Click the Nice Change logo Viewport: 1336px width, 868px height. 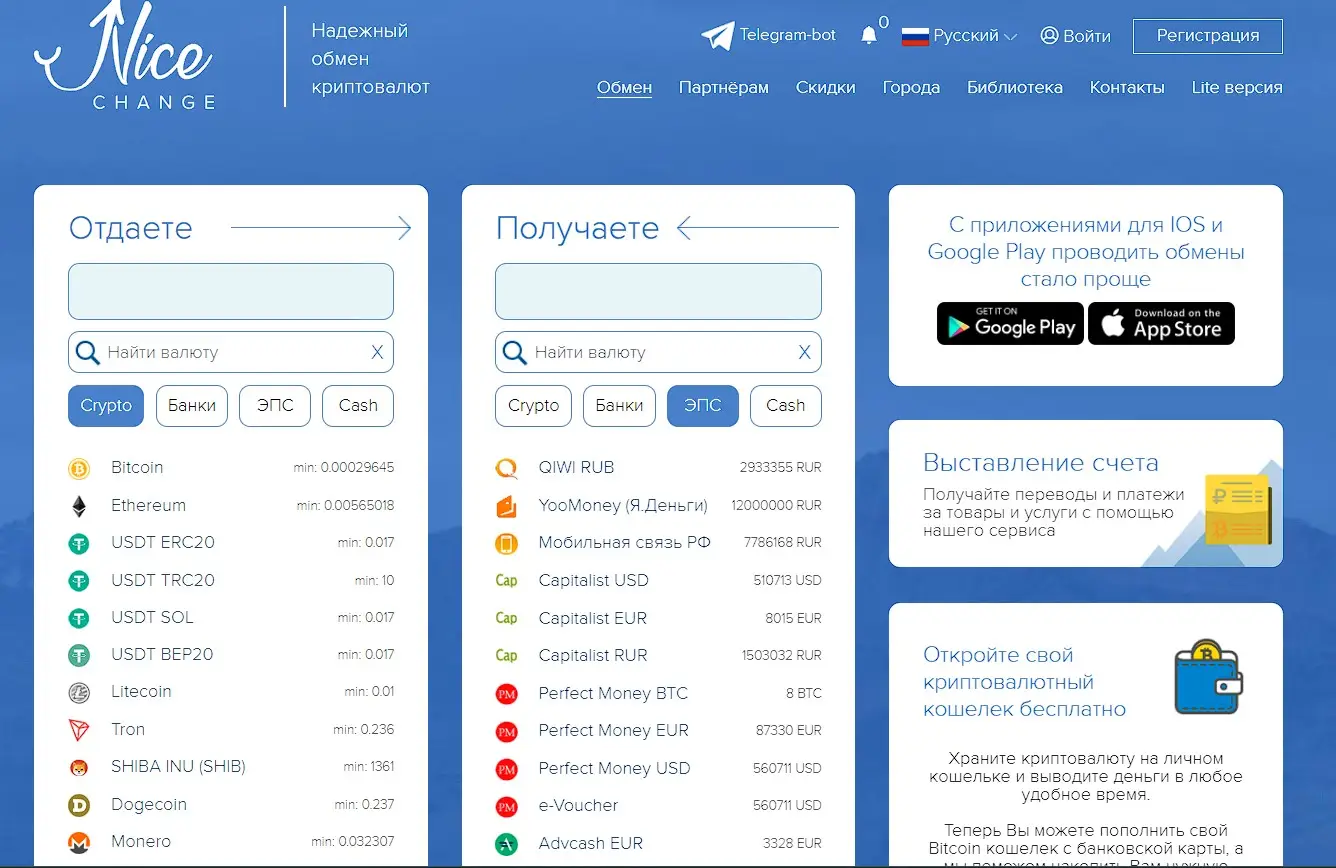pos(125,55)
